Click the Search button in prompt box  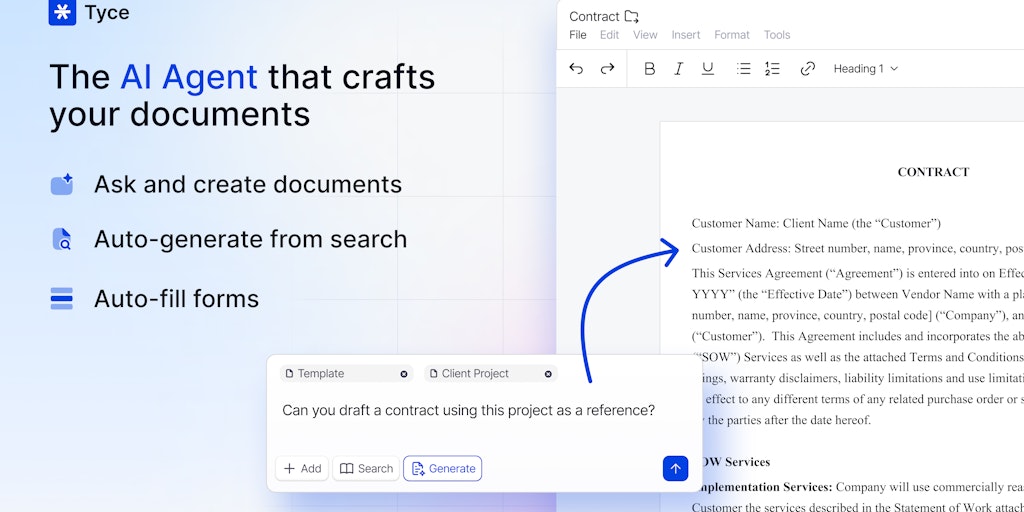click(x=366, y=468)
